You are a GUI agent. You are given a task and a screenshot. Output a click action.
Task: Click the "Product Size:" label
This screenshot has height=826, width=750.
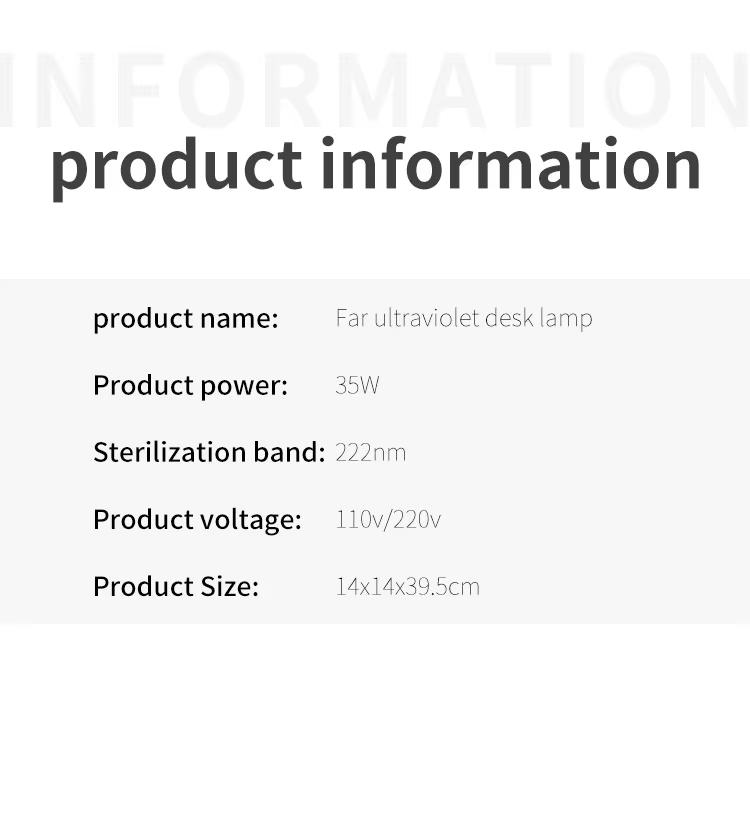pos(176,586)
